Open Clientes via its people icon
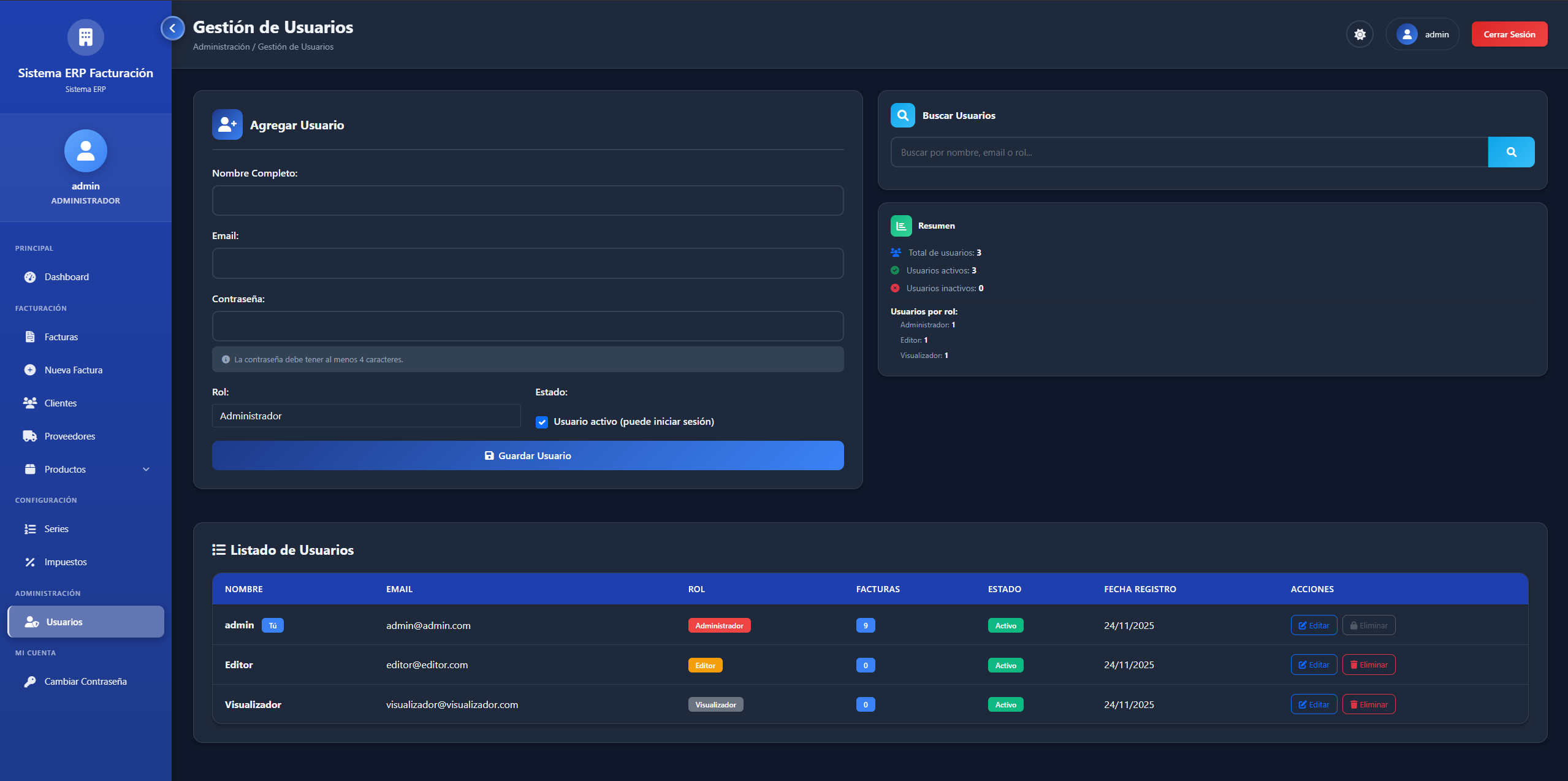 (x=31, y=403)
